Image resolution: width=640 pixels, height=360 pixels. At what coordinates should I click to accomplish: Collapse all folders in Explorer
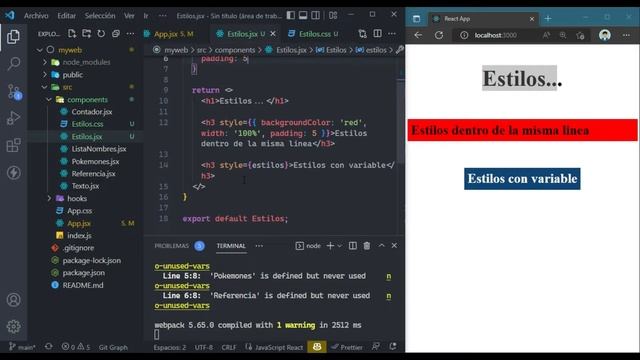[x=116, y=33]
